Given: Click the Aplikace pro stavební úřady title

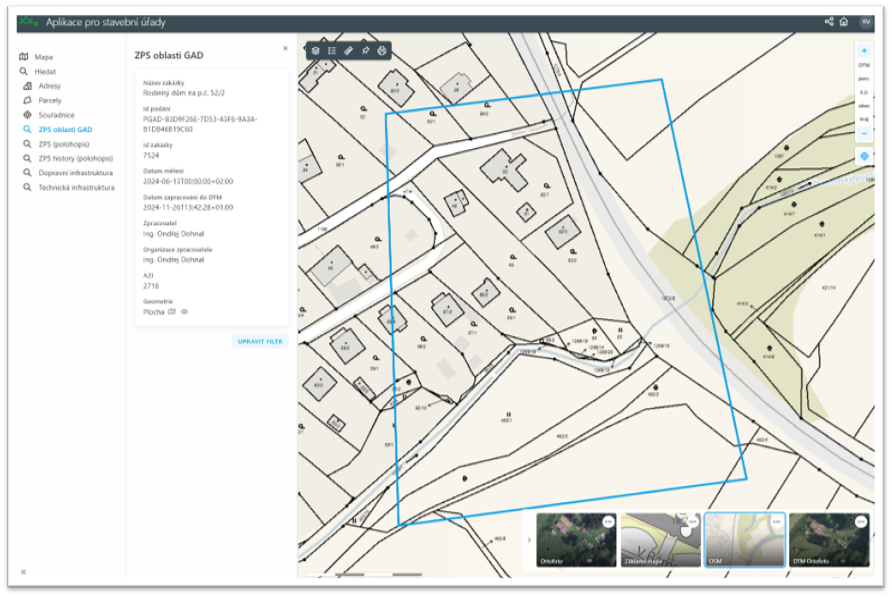Looking at the screenshot, I should point(105,22).
